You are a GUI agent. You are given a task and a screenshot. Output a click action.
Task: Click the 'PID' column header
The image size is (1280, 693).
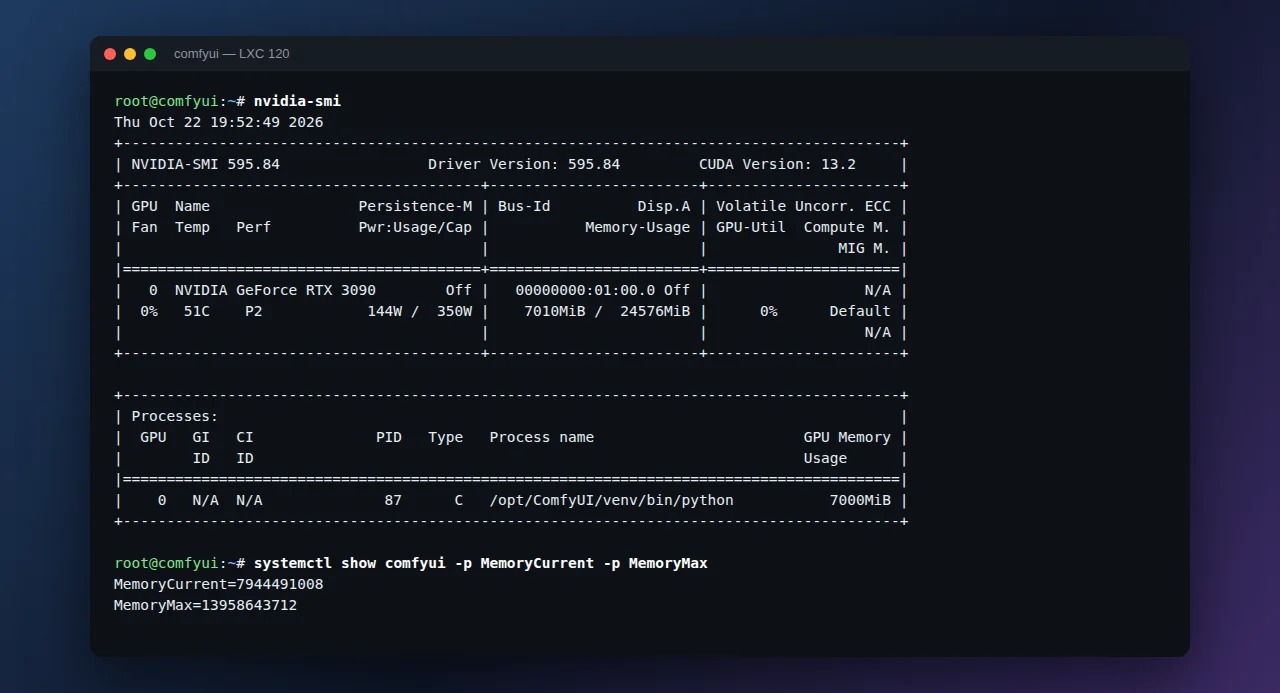click(x=389, y=437)
